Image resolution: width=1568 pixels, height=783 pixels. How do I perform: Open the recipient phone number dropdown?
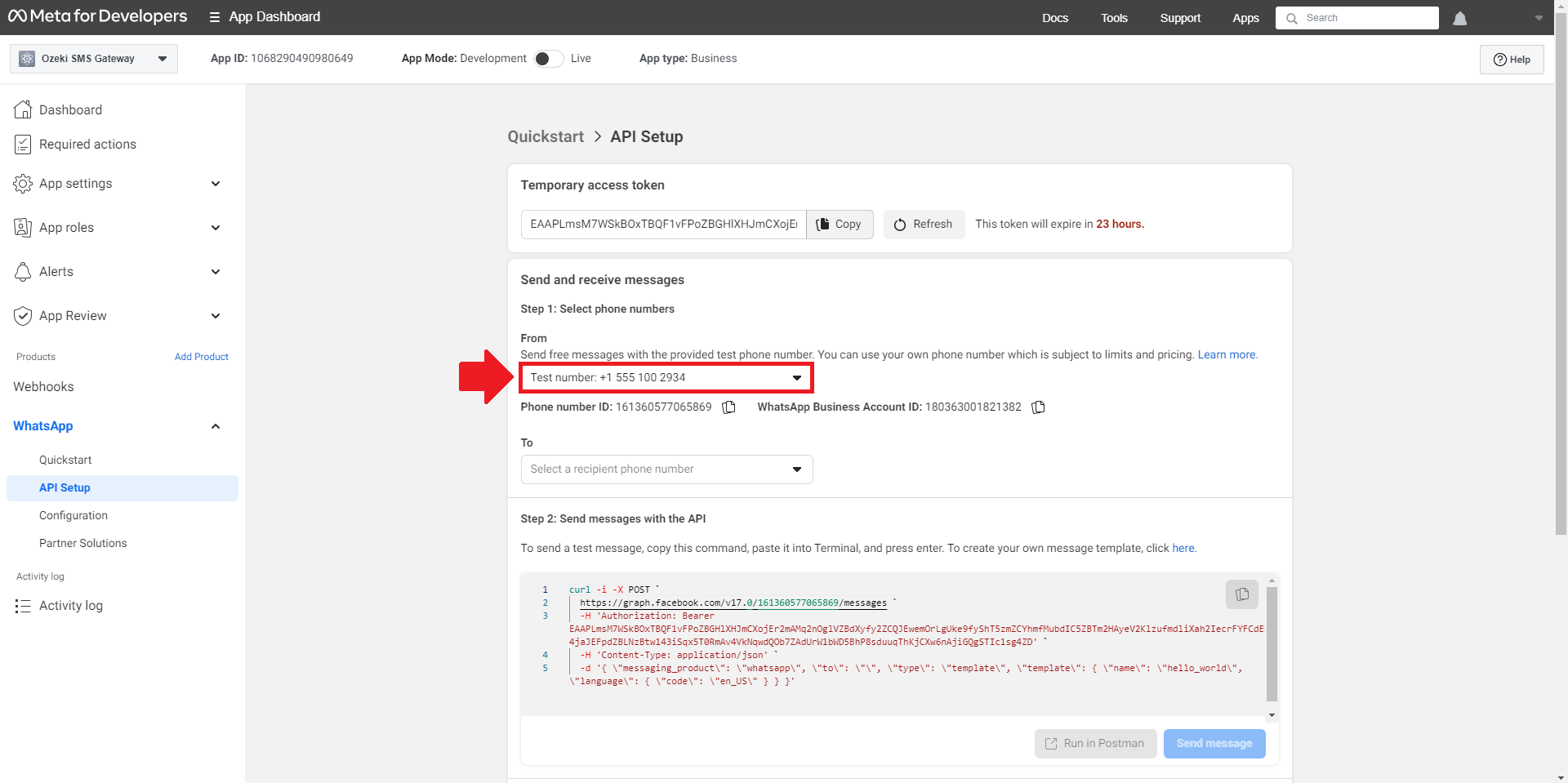point(666,469)
